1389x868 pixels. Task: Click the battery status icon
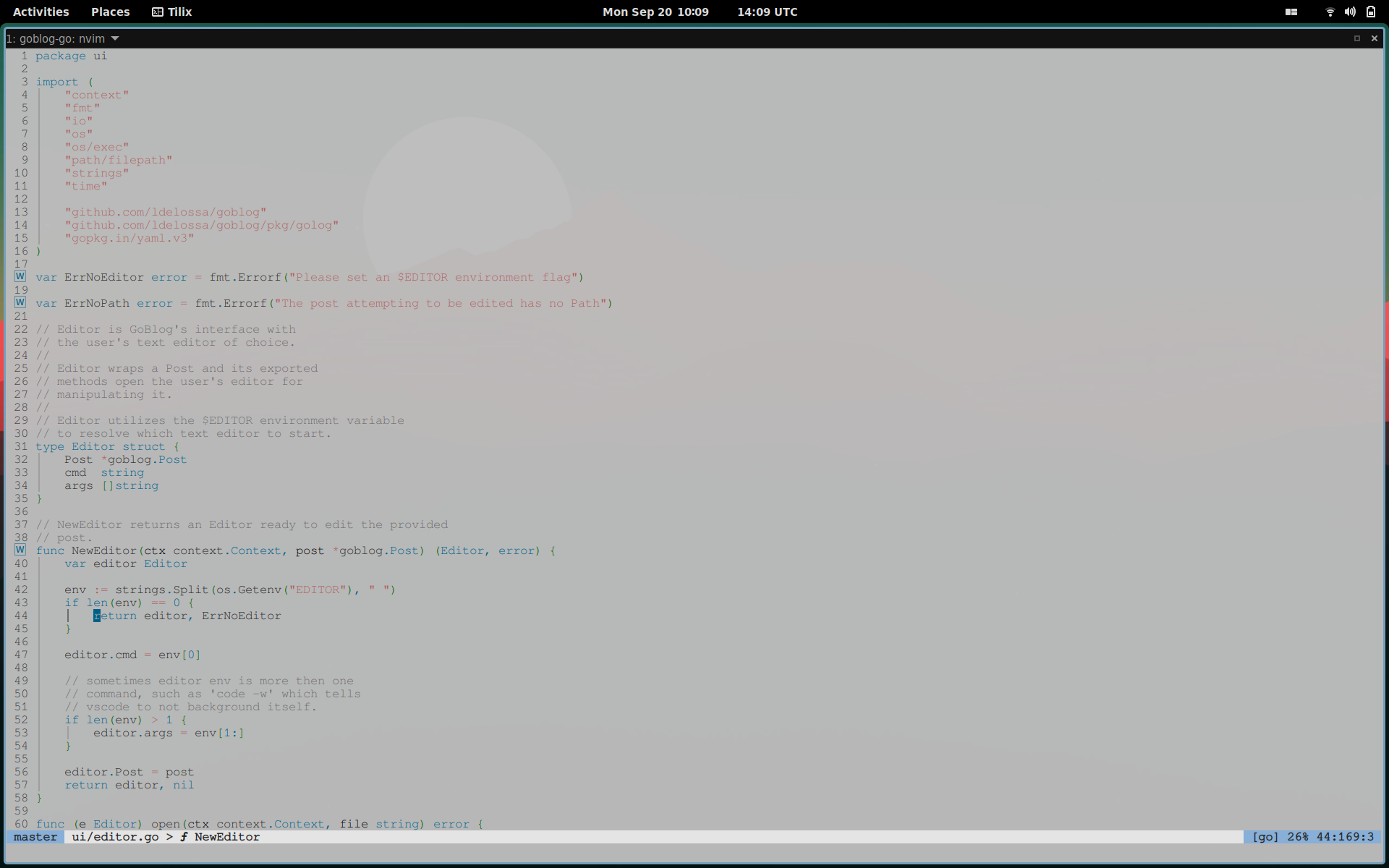pos(1371,12)
